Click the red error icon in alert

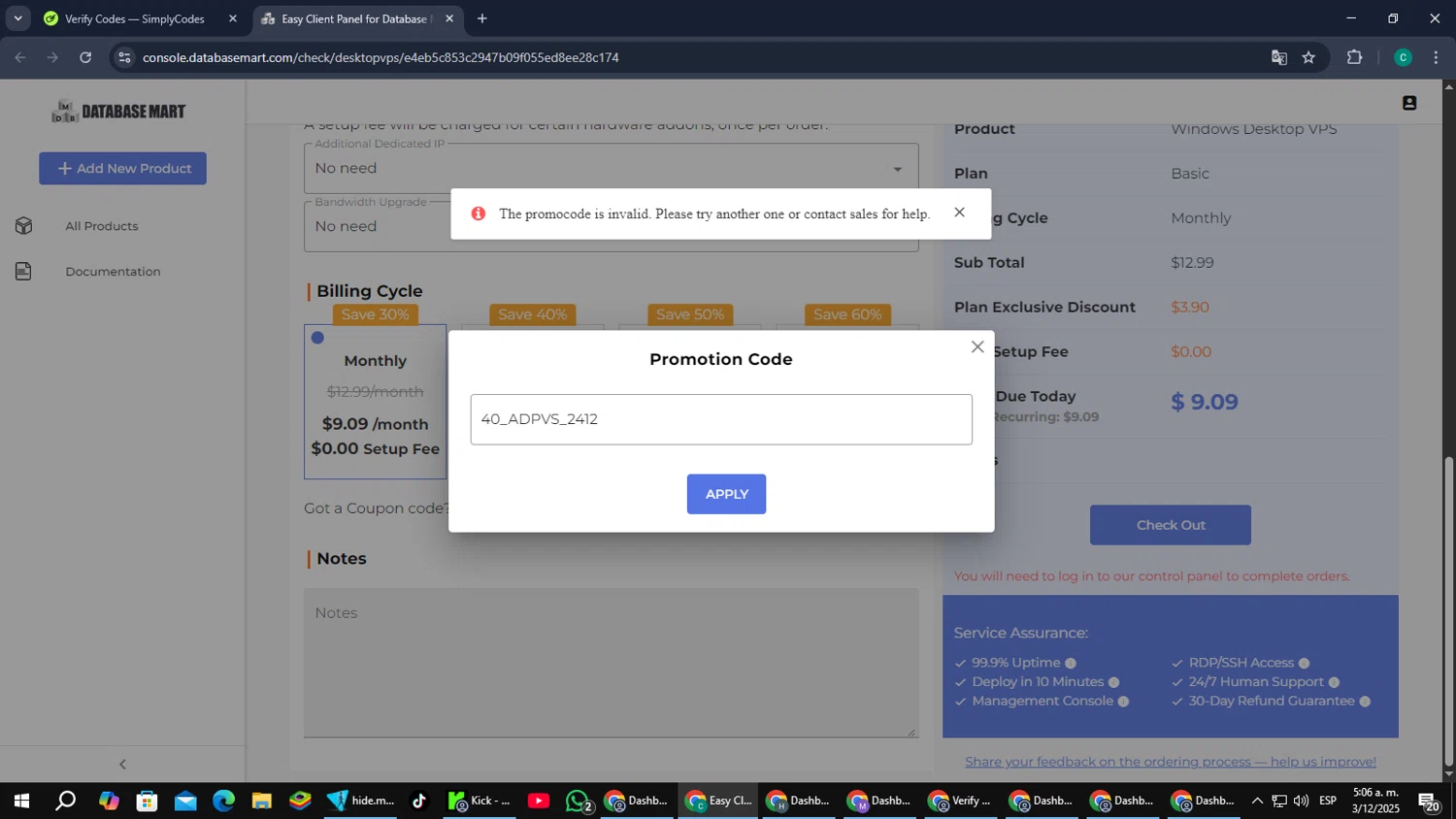coord(479,213)
